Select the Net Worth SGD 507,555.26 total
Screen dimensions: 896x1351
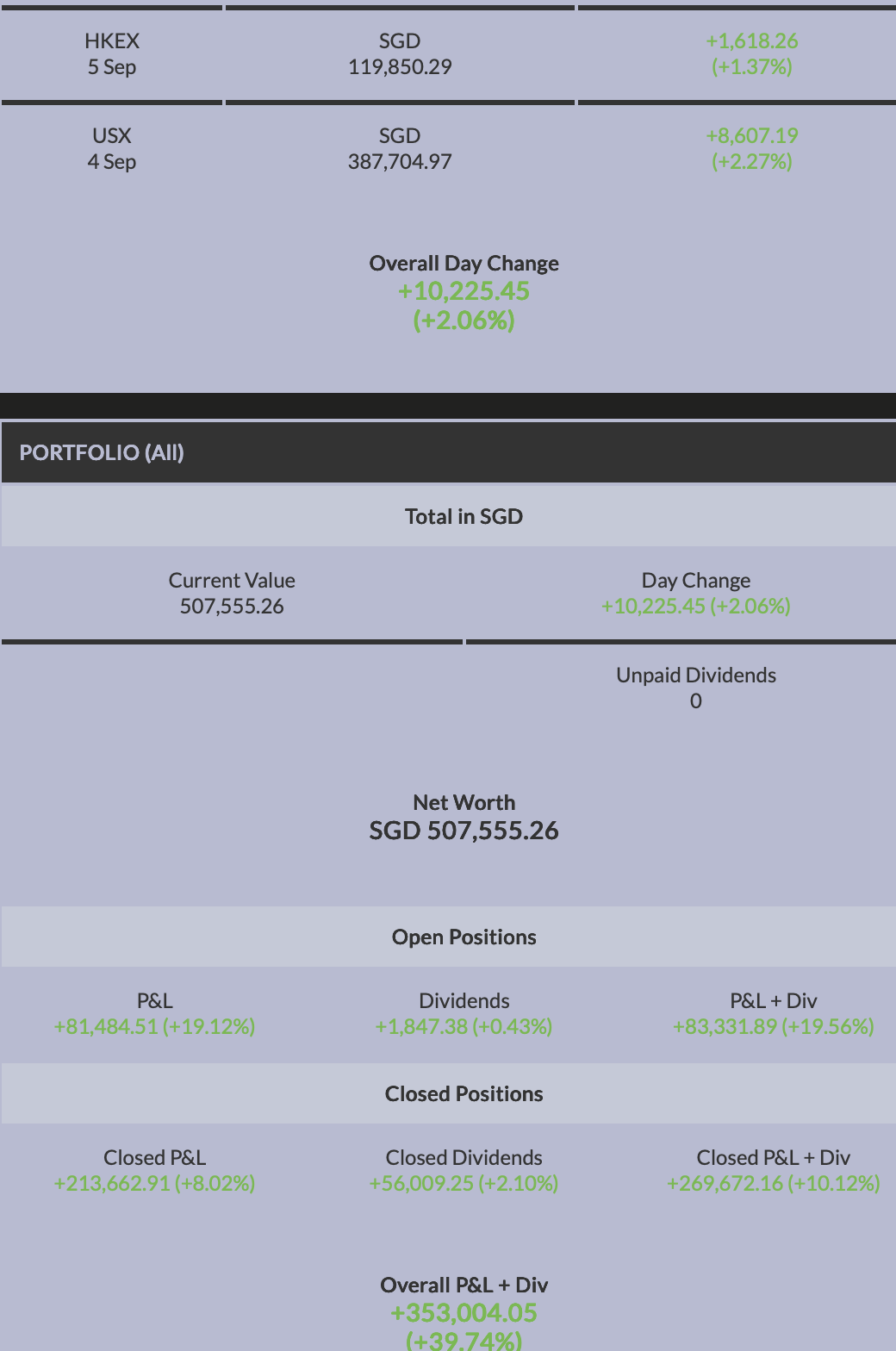464,831
